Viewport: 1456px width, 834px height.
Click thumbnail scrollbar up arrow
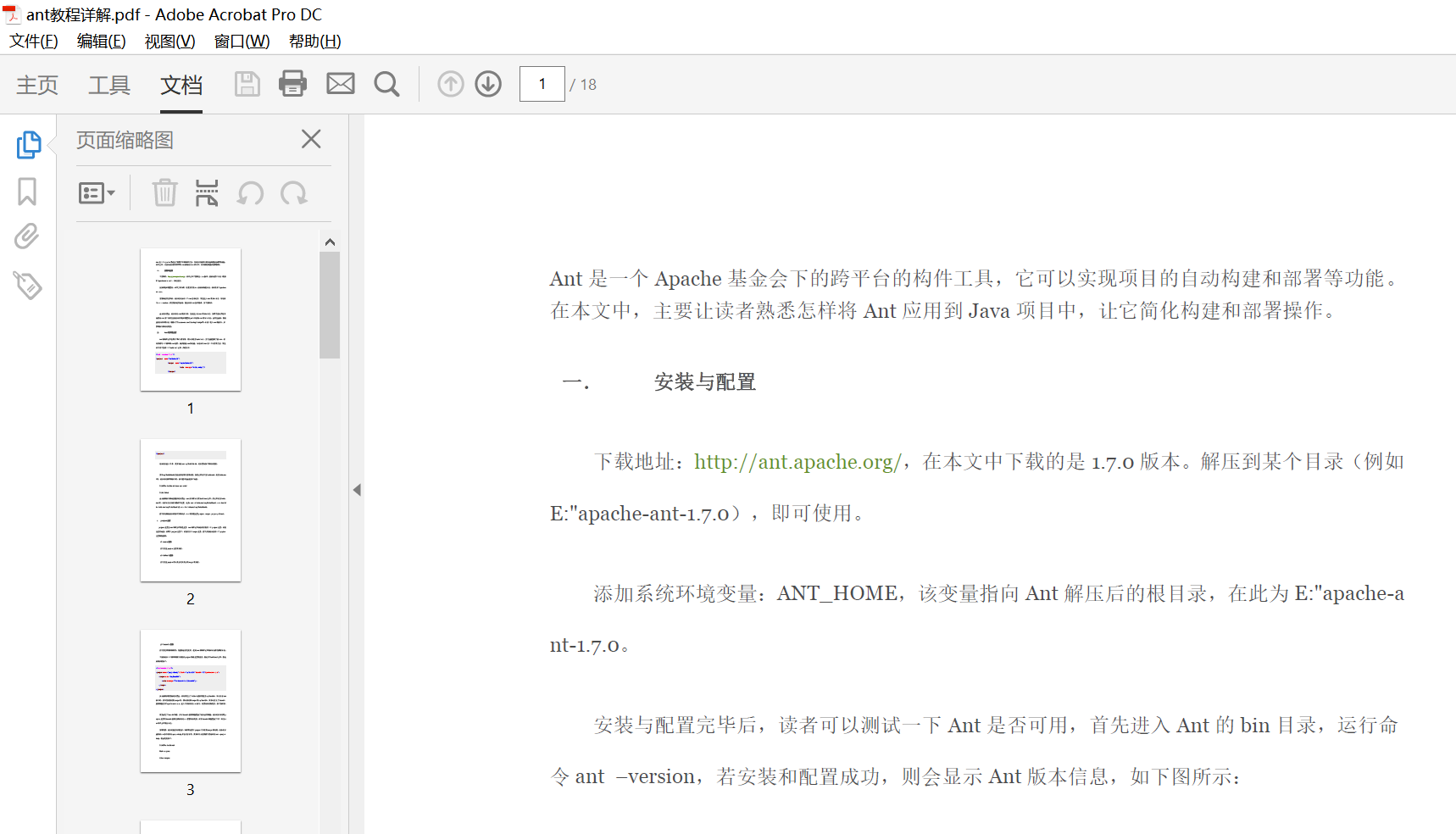coord(330,242)
